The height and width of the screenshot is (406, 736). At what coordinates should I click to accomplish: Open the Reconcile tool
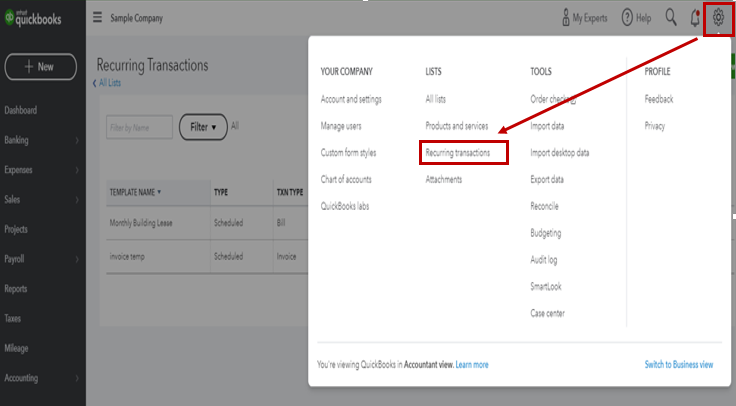(x=544, y=206)
